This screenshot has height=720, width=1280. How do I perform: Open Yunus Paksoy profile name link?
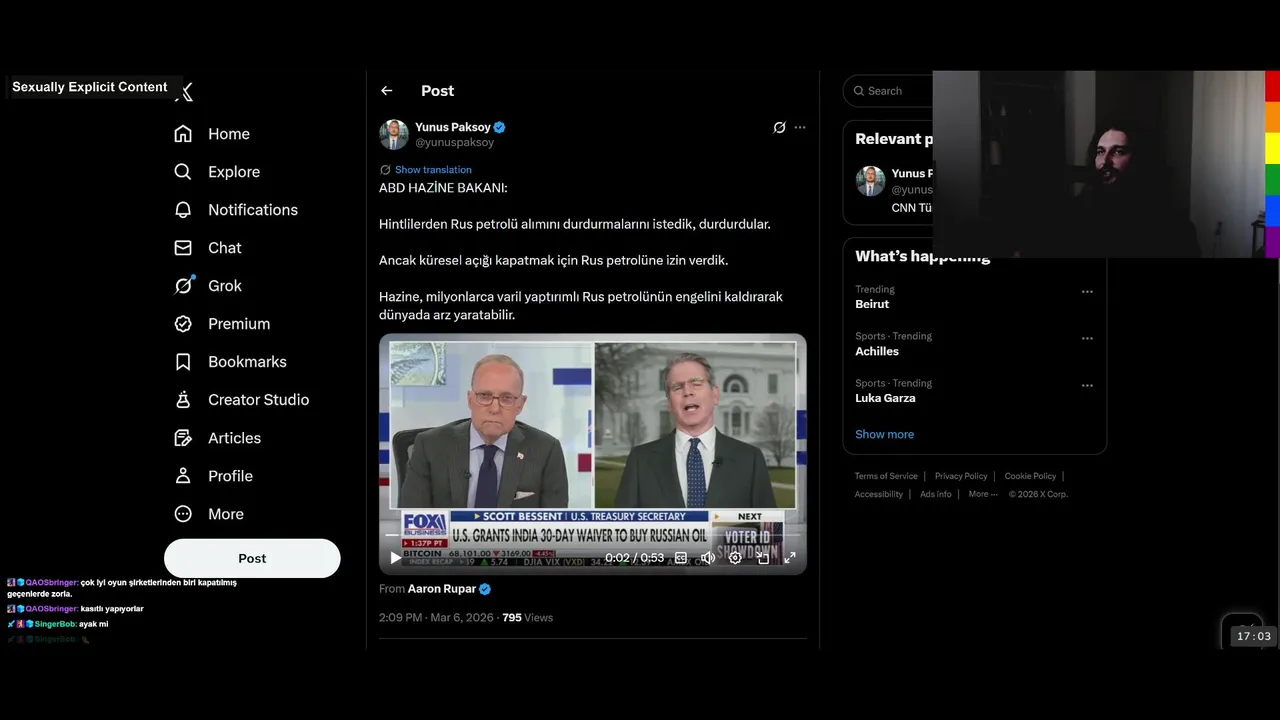click(453, 127)
